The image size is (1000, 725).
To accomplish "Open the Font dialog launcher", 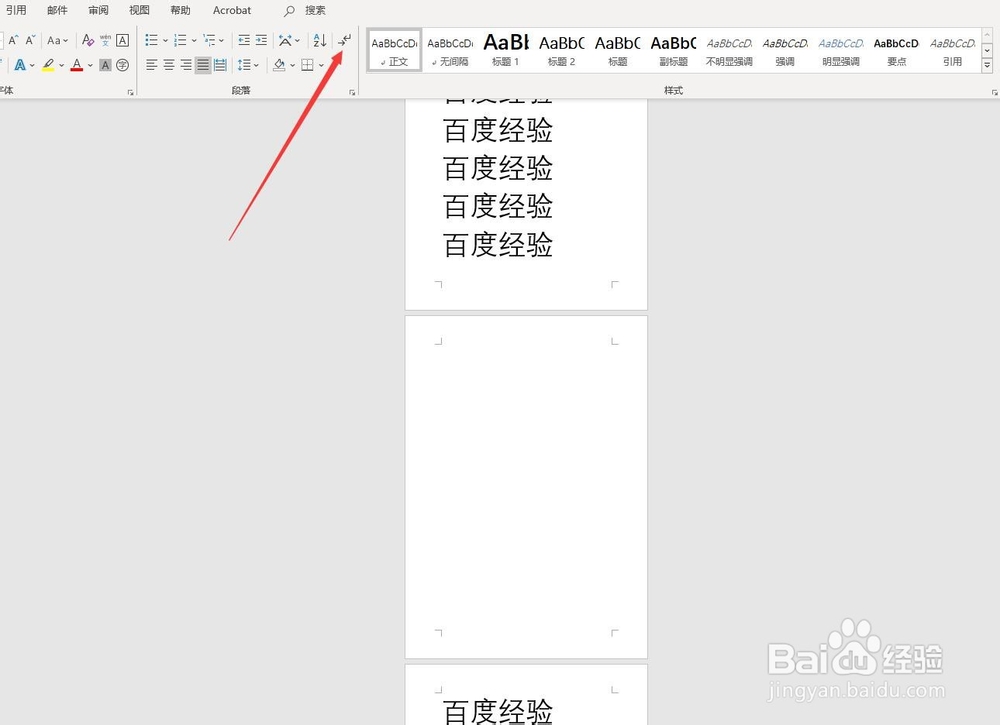I will pos(130,92).
